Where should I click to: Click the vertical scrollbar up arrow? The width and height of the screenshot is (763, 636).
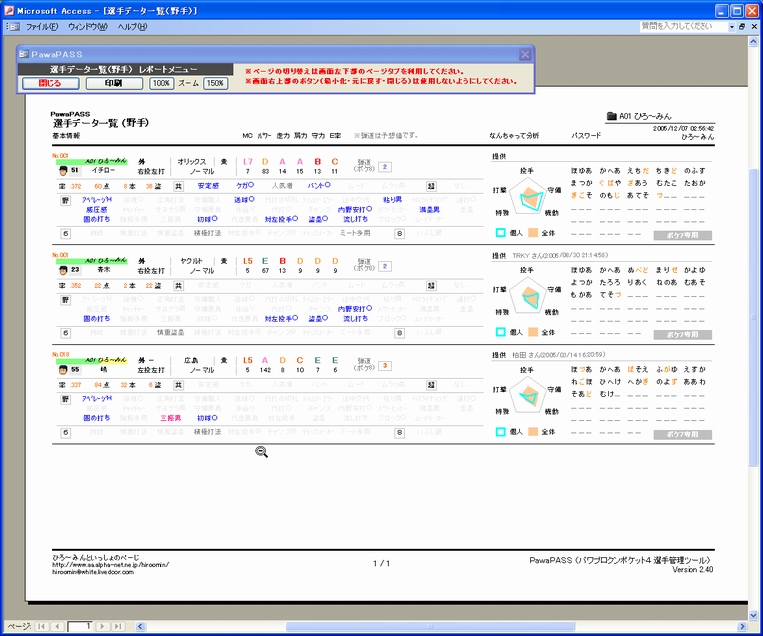coord(753,42)
